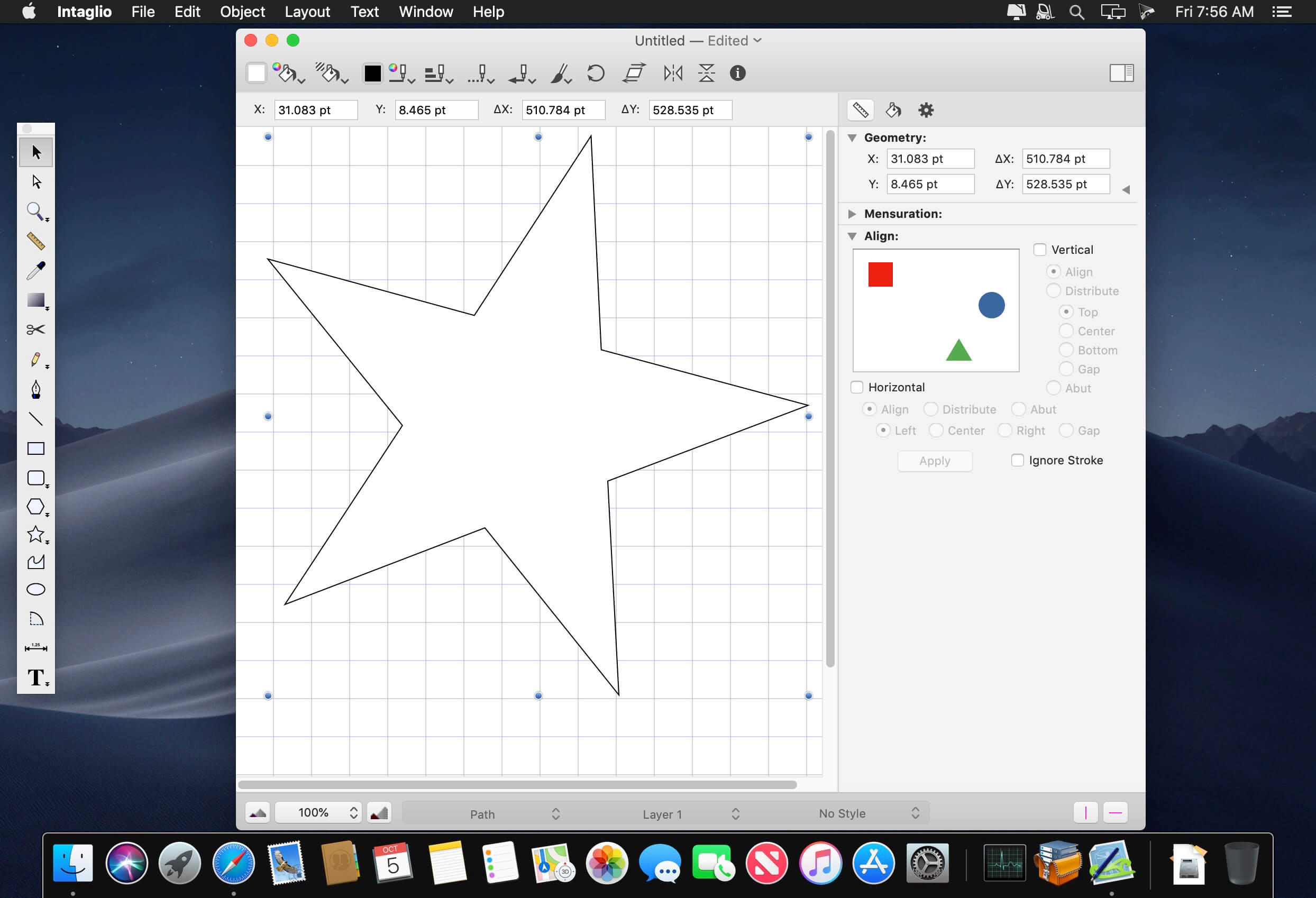Open the info inspector icon
The height and width of the screenshot is (898, 1316).
738,73
